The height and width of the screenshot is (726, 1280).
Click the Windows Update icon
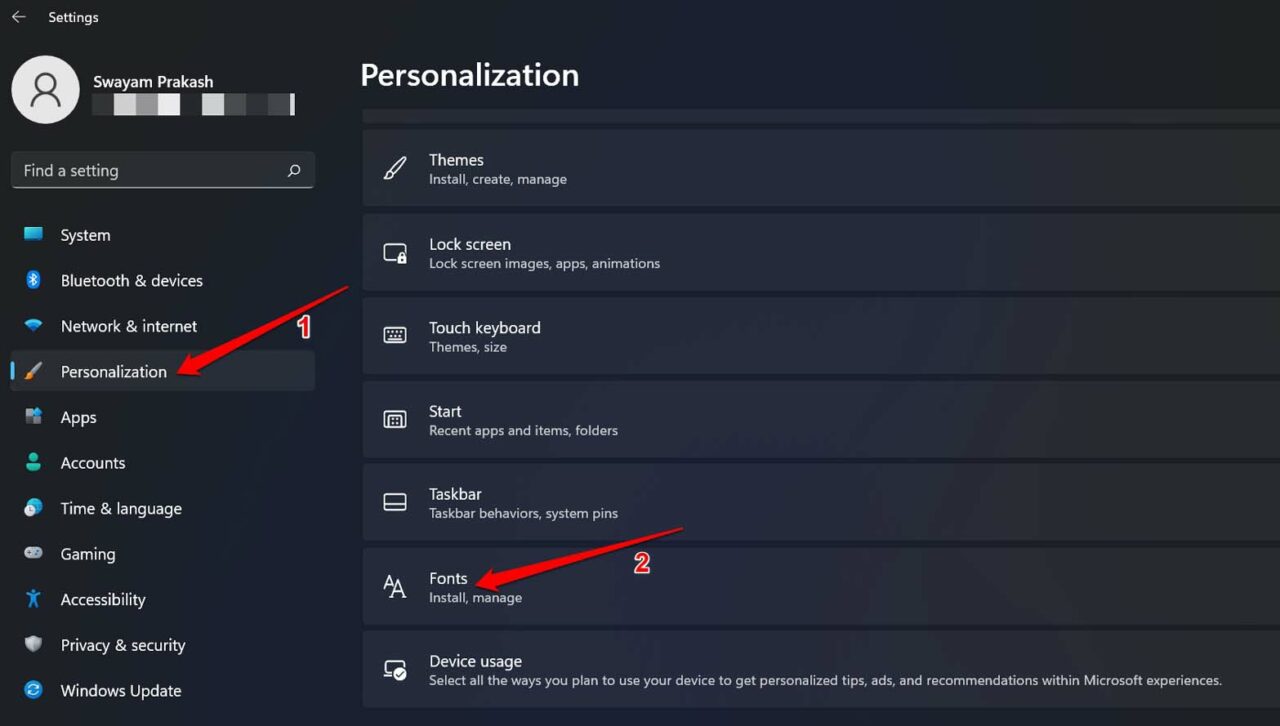33,690
